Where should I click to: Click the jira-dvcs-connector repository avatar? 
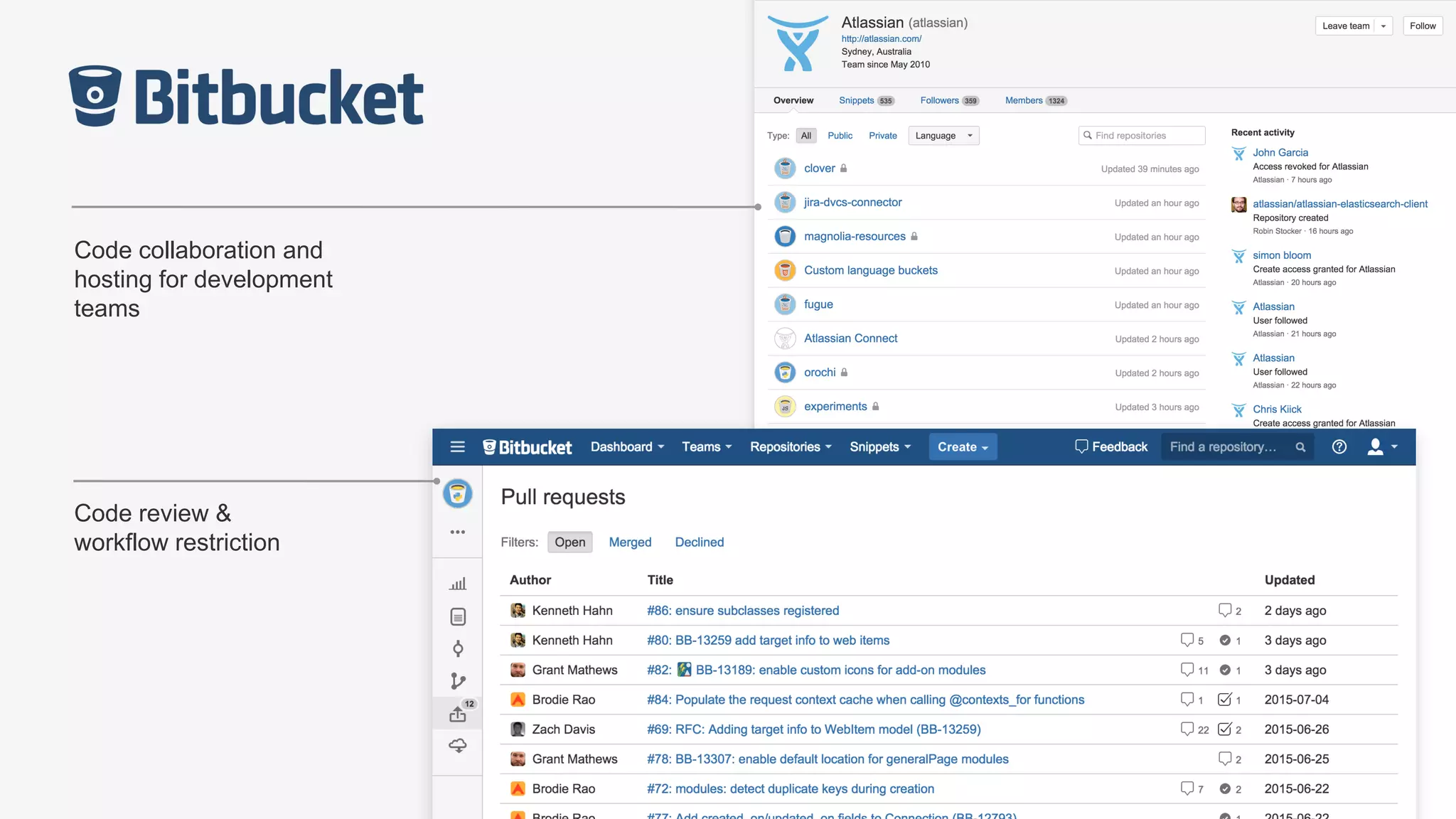[x=785, y=202]
